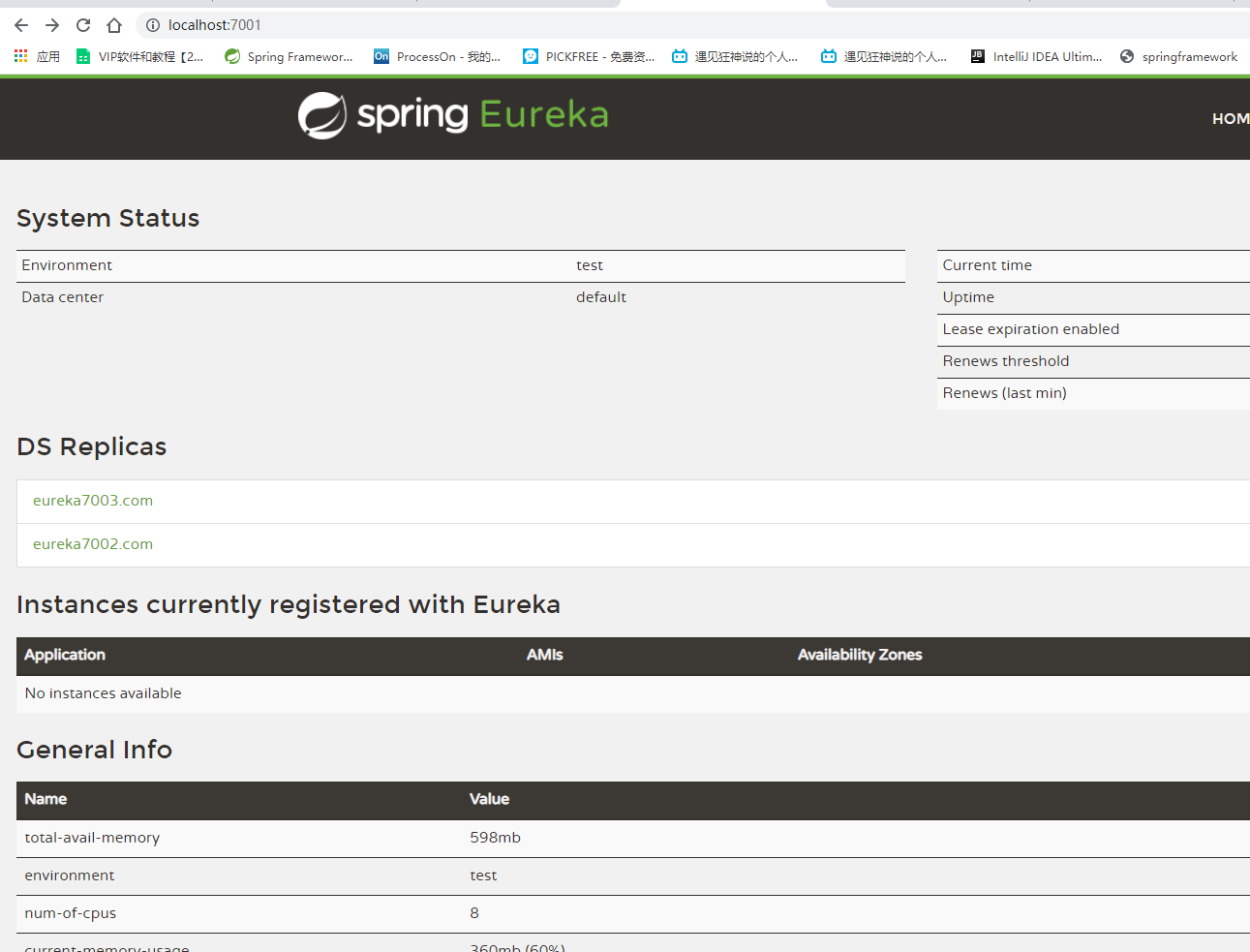Screen dimensions: 1250x952
Task: Click the Value column header
Action: (x=490, y=800)
